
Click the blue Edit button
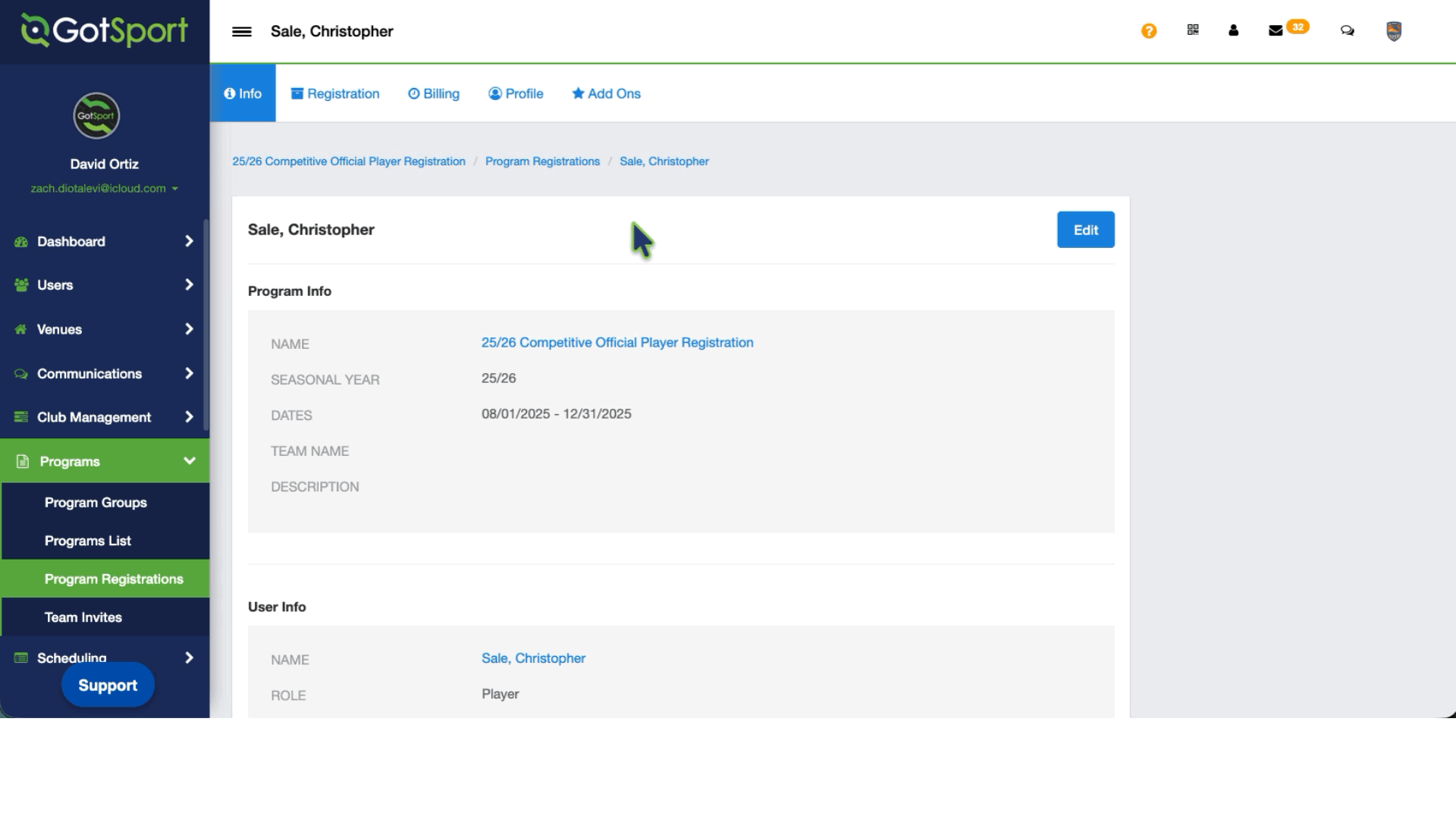[1085, 230]
